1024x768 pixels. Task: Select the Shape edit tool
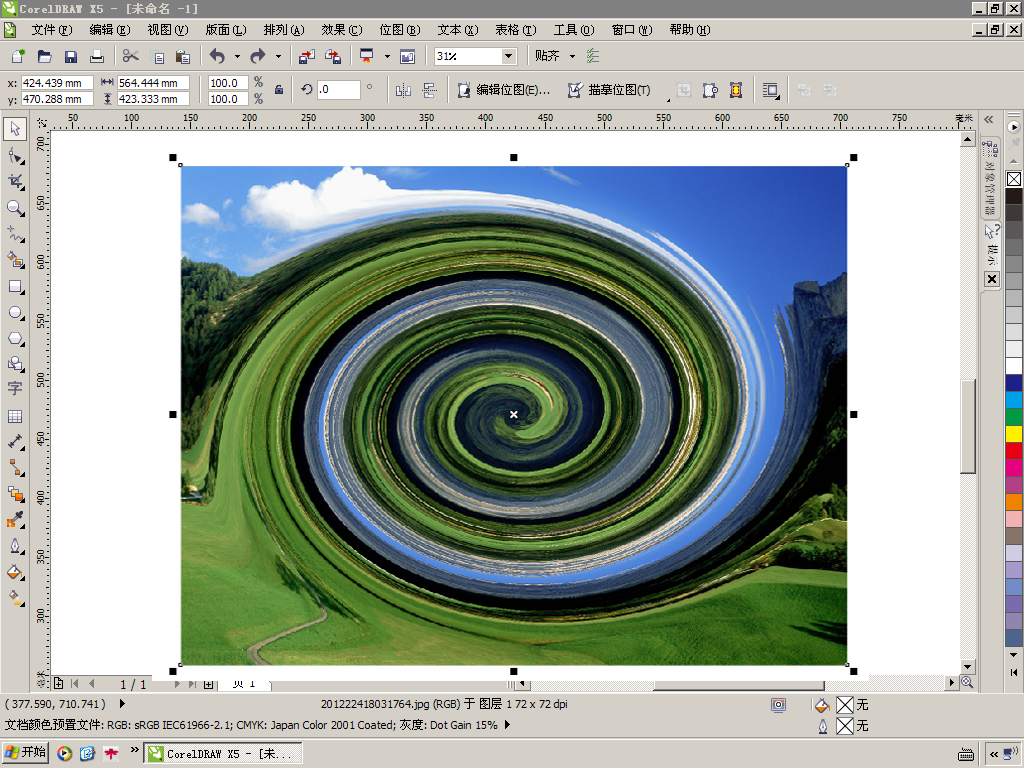(15, 156)
